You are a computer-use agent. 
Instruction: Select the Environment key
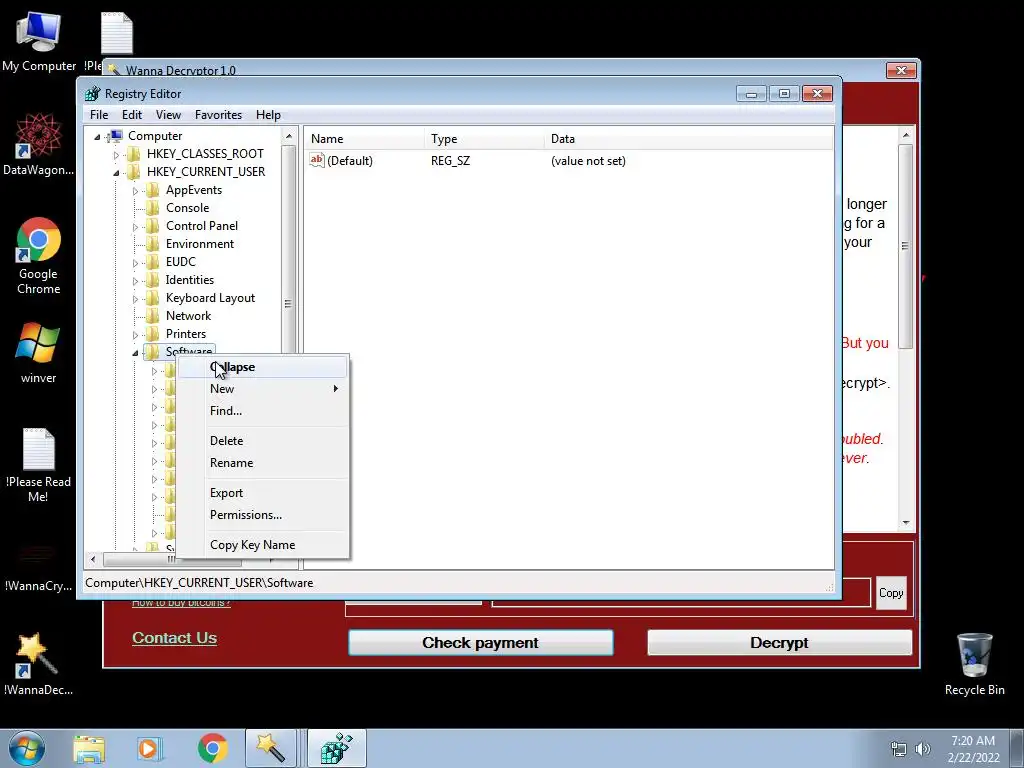[199, 244]
